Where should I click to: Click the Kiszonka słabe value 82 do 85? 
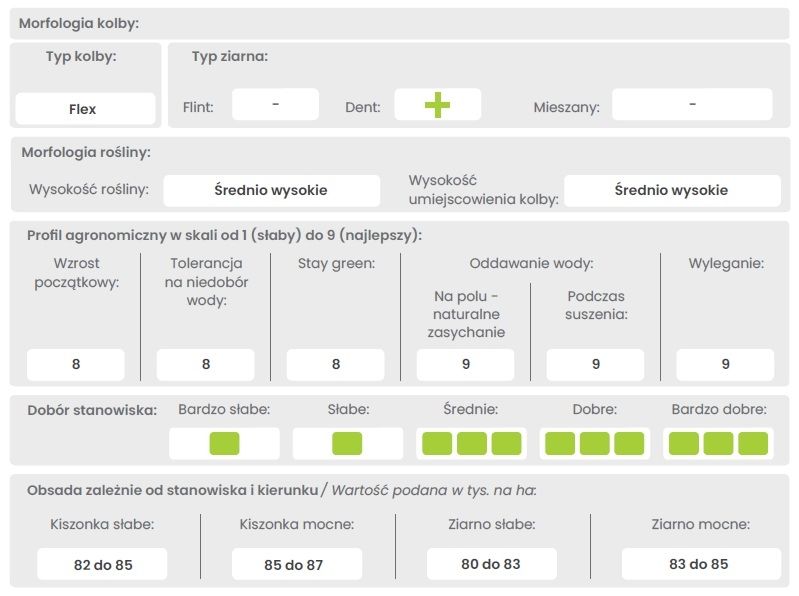point(103,565)
